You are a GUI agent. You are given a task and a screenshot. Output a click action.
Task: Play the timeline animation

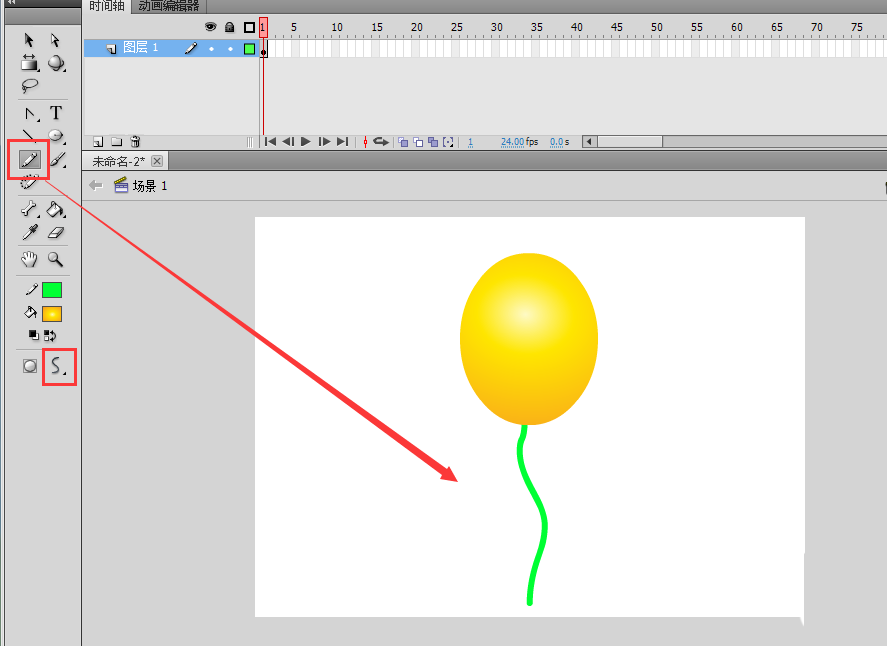[x=306, y=141]
